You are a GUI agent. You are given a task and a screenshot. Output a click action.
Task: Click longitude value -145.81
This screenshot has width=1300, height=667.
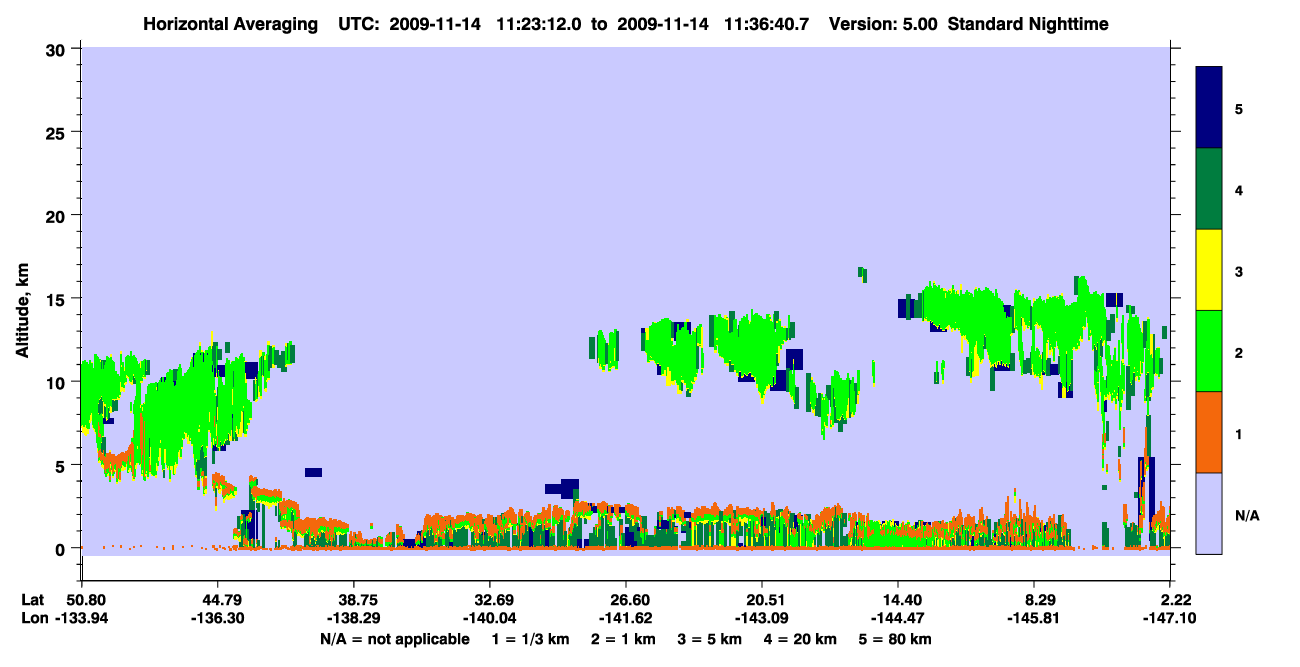point(1034,619)
